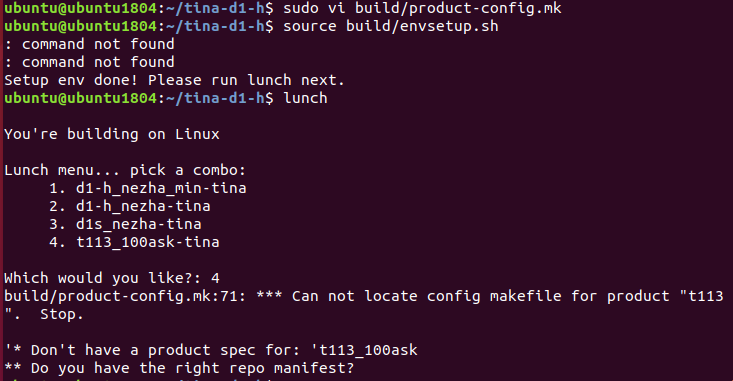Click the first green ubuntu@ubuntu1804 prompt
The width and height of the screenshot is (733, 381).
(x=80, y=8)
